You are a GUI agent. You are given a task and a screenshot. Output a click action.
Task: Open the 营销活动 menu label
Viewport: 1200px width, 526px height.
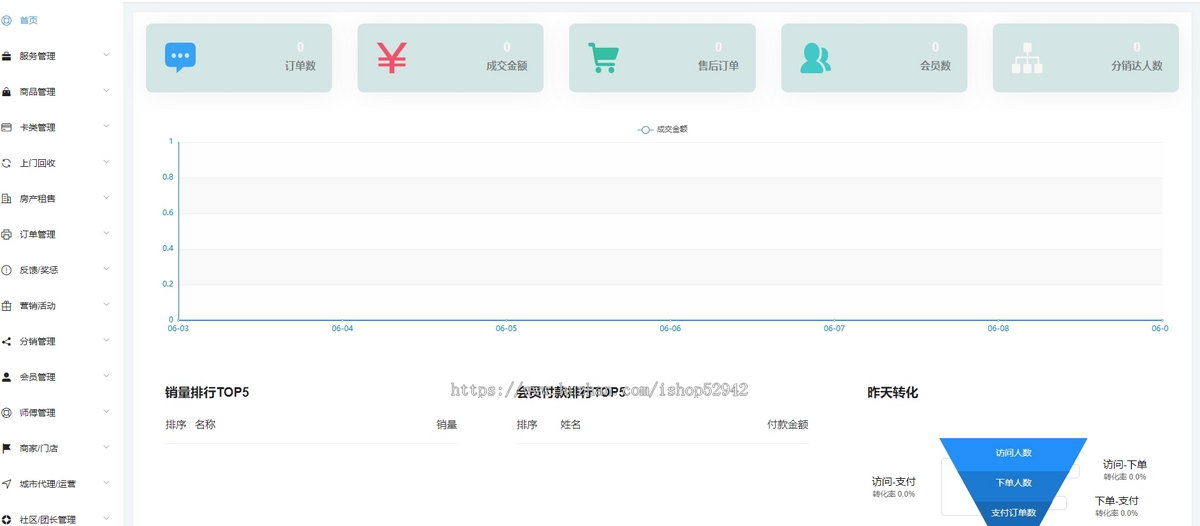click(x=38, y=306)
